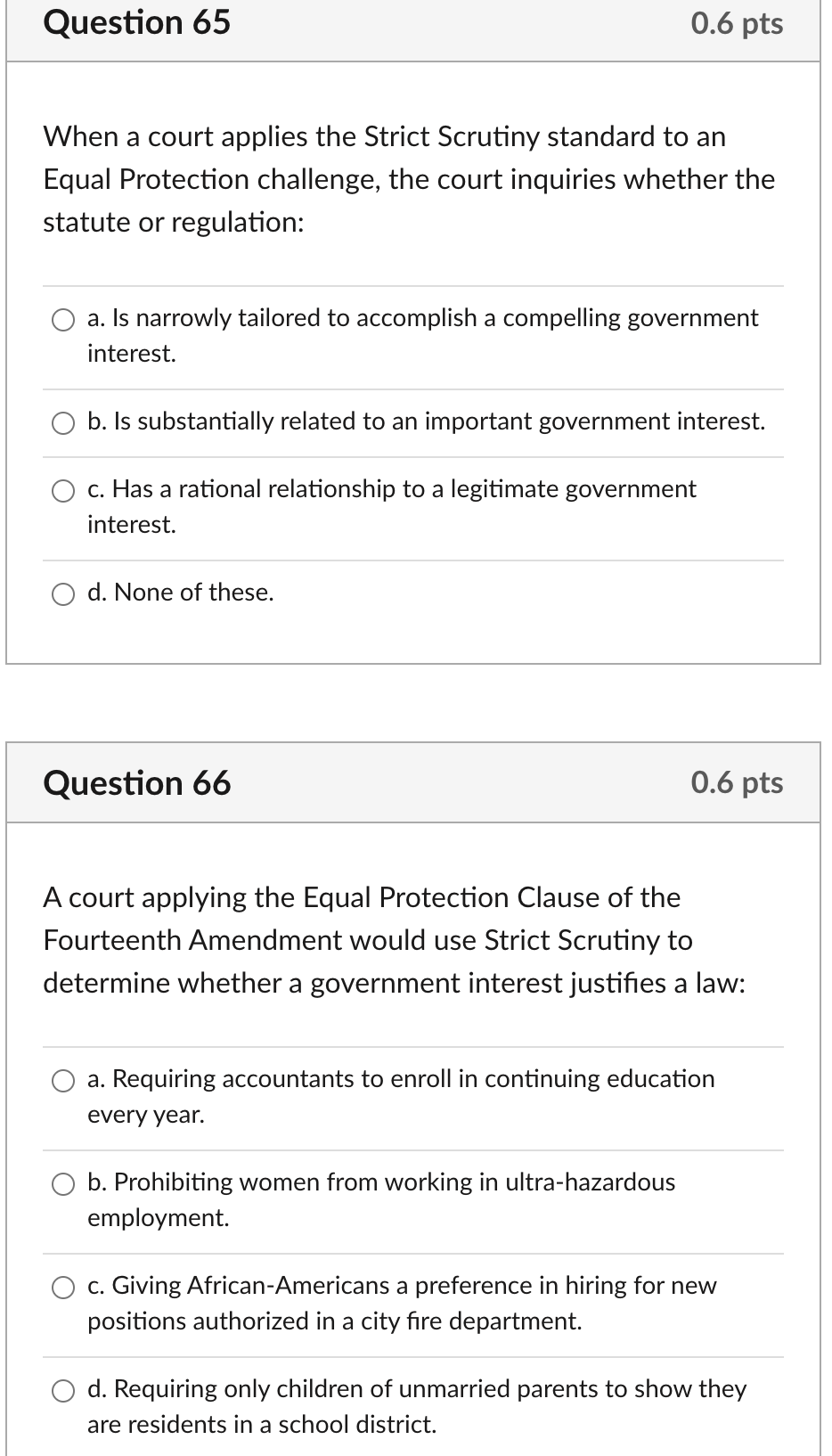832x1456 pixels.
Task: Select option d about children of unmarried parents
Action: tap(63, 1391)
